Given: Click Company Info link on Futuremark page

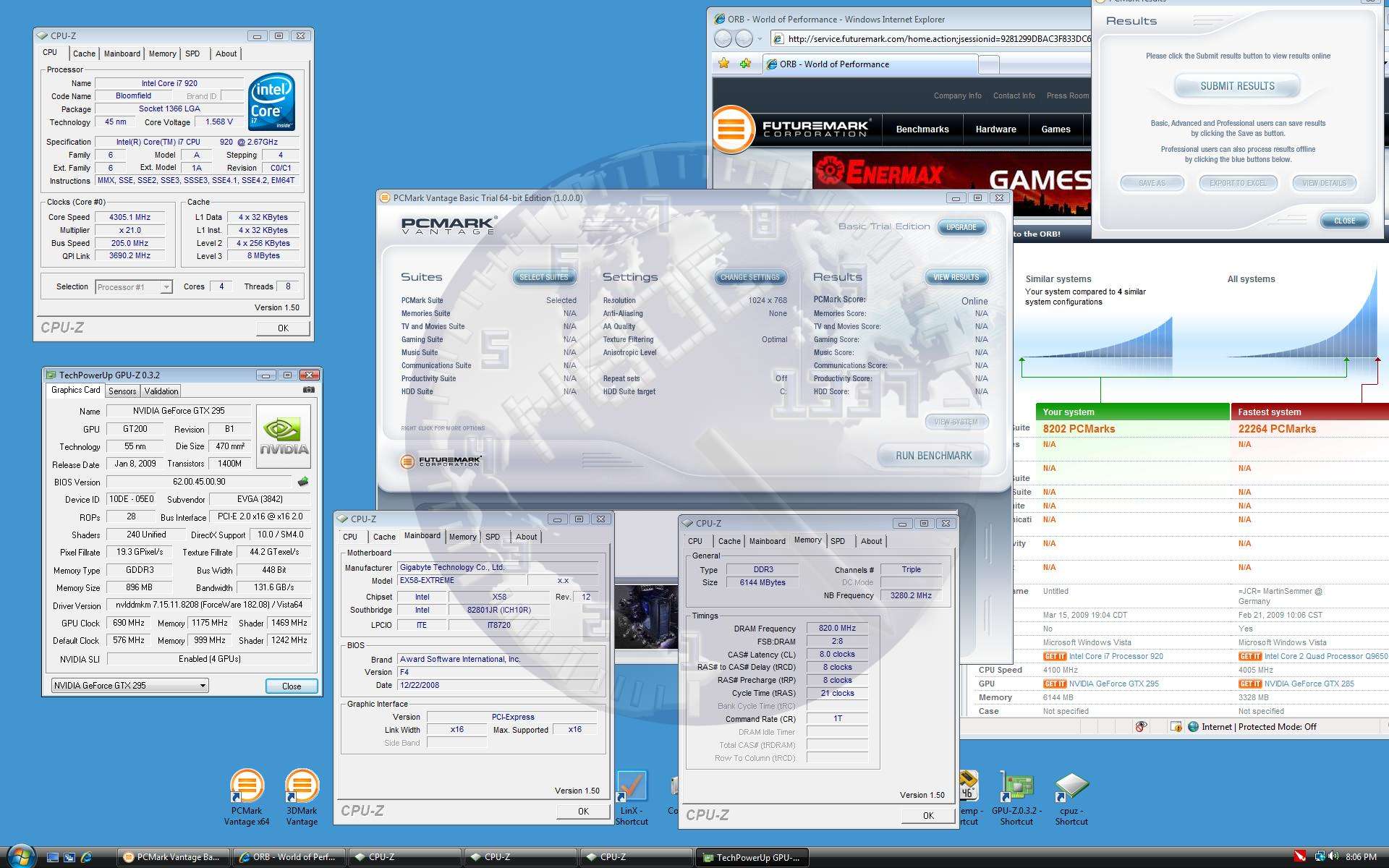Looking at the screenshot, I should click(957, 95).
